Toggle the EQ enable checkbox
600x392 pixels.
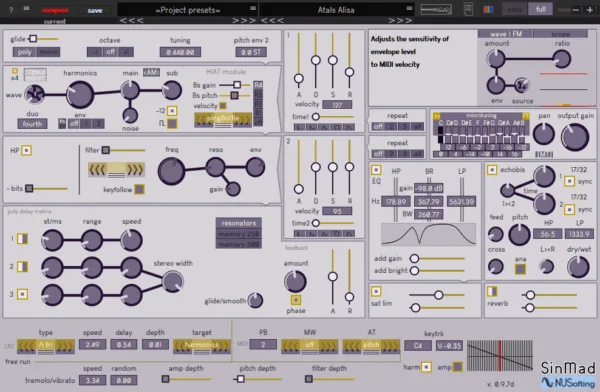pyautogui.click(x=376, y=170)
